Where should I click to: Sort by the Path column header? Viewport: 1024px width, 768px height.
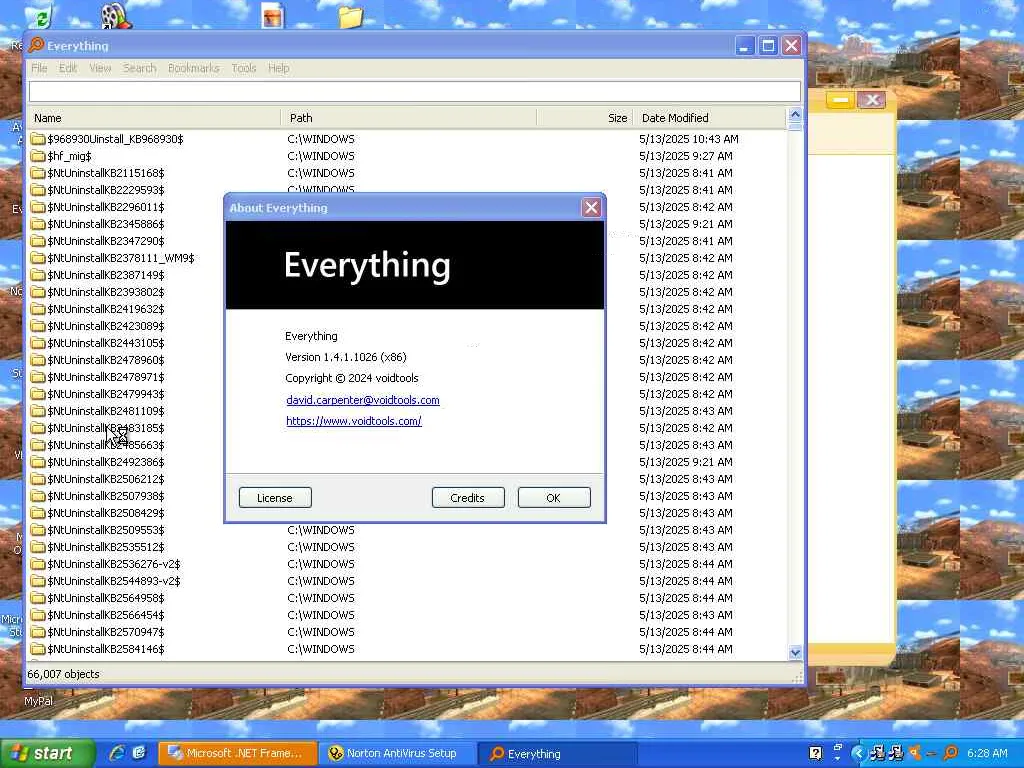[409, 118]
